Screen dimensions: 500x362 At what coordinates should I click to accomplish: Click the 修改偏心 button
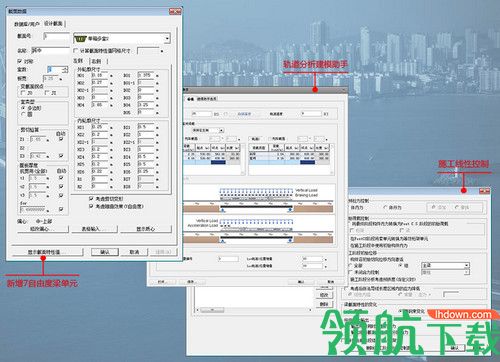43,229
